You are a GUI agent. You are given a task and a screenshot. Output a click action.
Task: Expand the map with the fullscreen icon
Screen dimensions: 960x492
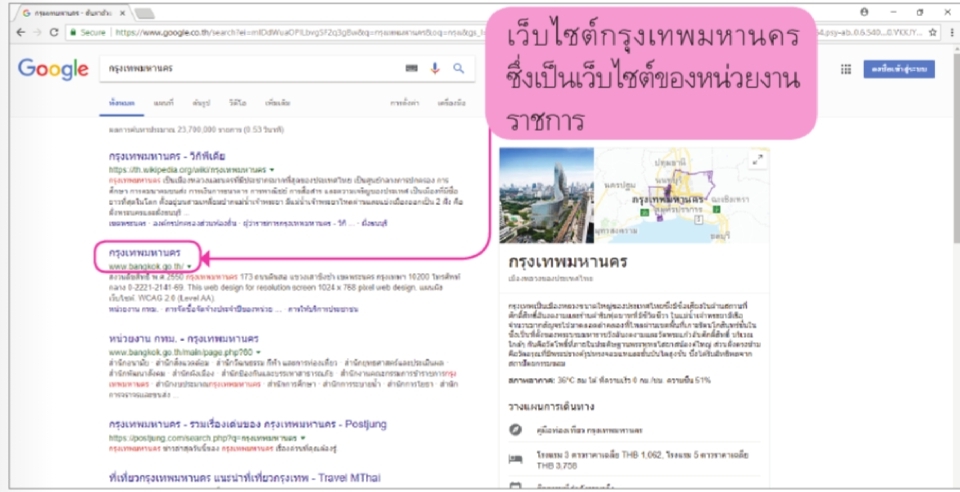757,159
